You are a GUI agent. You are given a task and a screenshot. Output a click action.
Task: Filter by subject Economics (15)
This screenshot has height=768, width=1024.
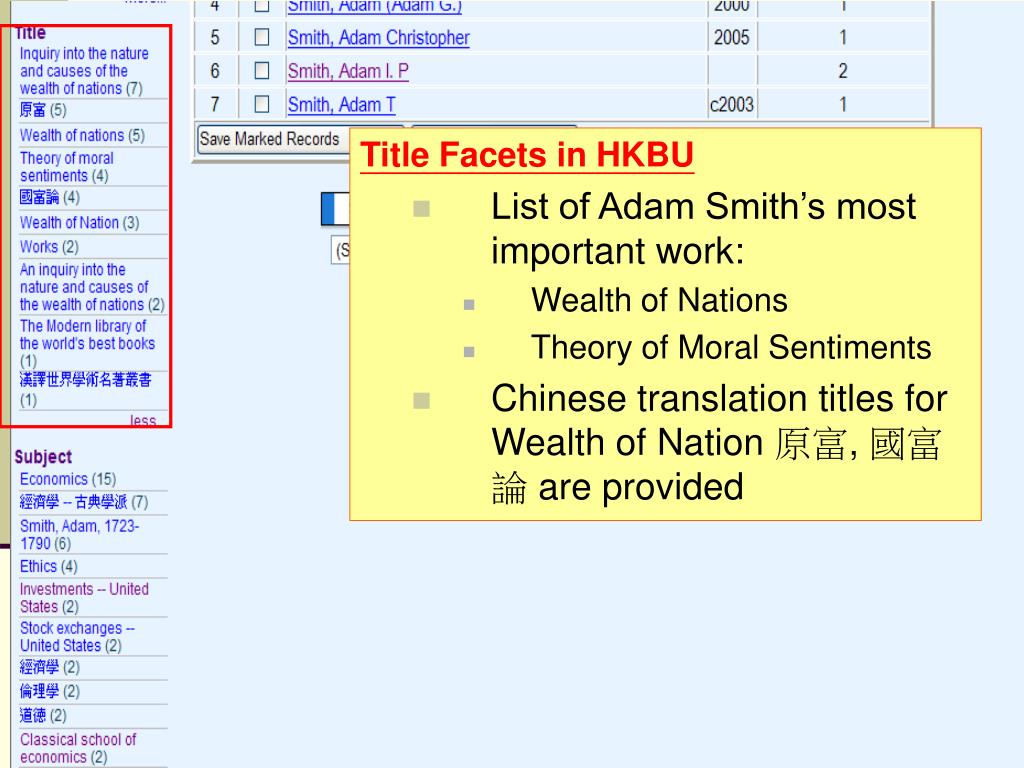(68, 479)
